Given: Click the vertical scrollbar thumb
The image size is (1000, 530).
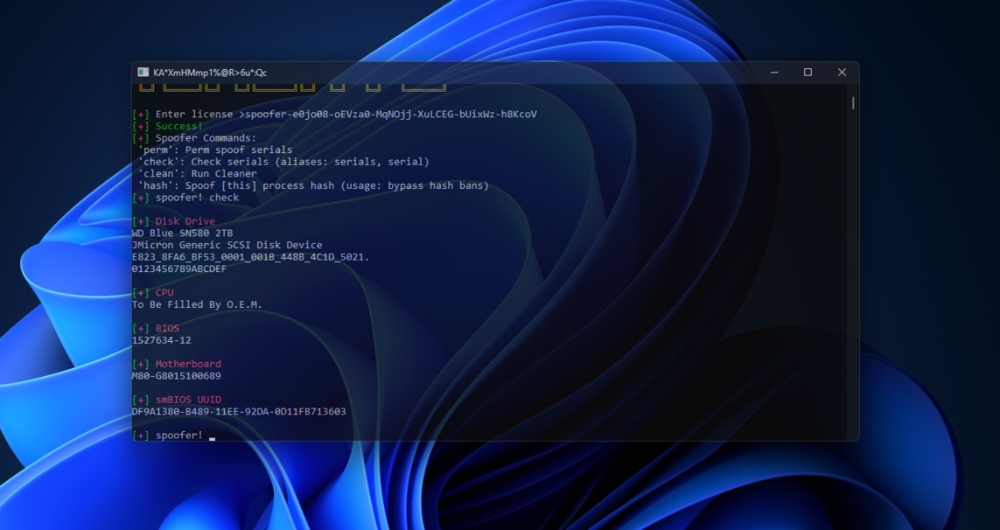Looking at the screenshot, I should 853,102.
